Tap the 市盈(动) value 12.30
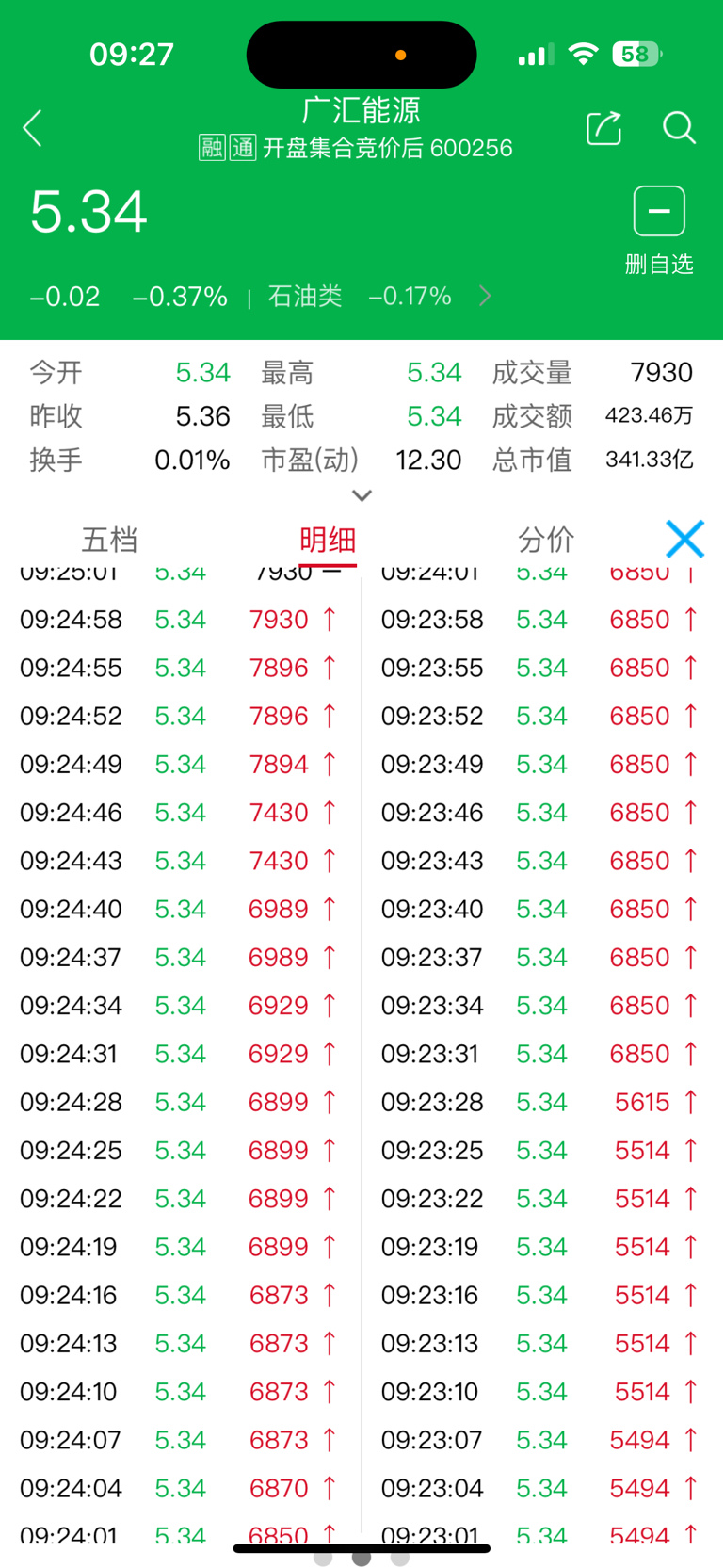Image resolution: width=724 pixels, height=1568 pixels. [428, 460]
